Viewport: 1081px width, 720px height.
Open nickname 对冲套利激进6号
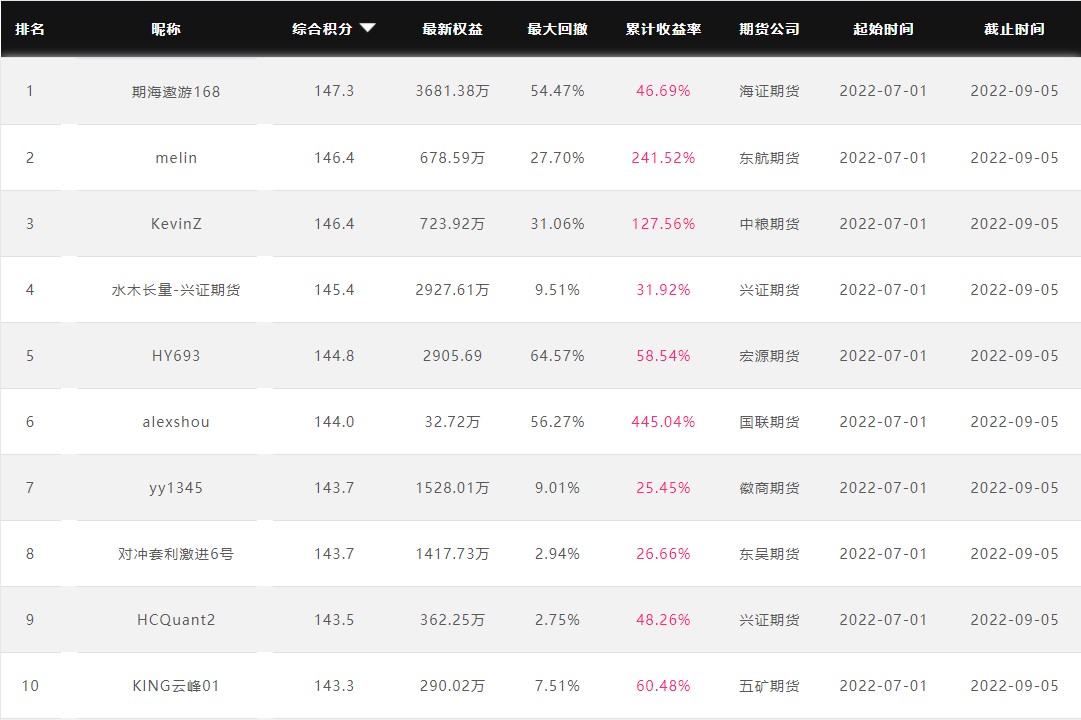176,554
